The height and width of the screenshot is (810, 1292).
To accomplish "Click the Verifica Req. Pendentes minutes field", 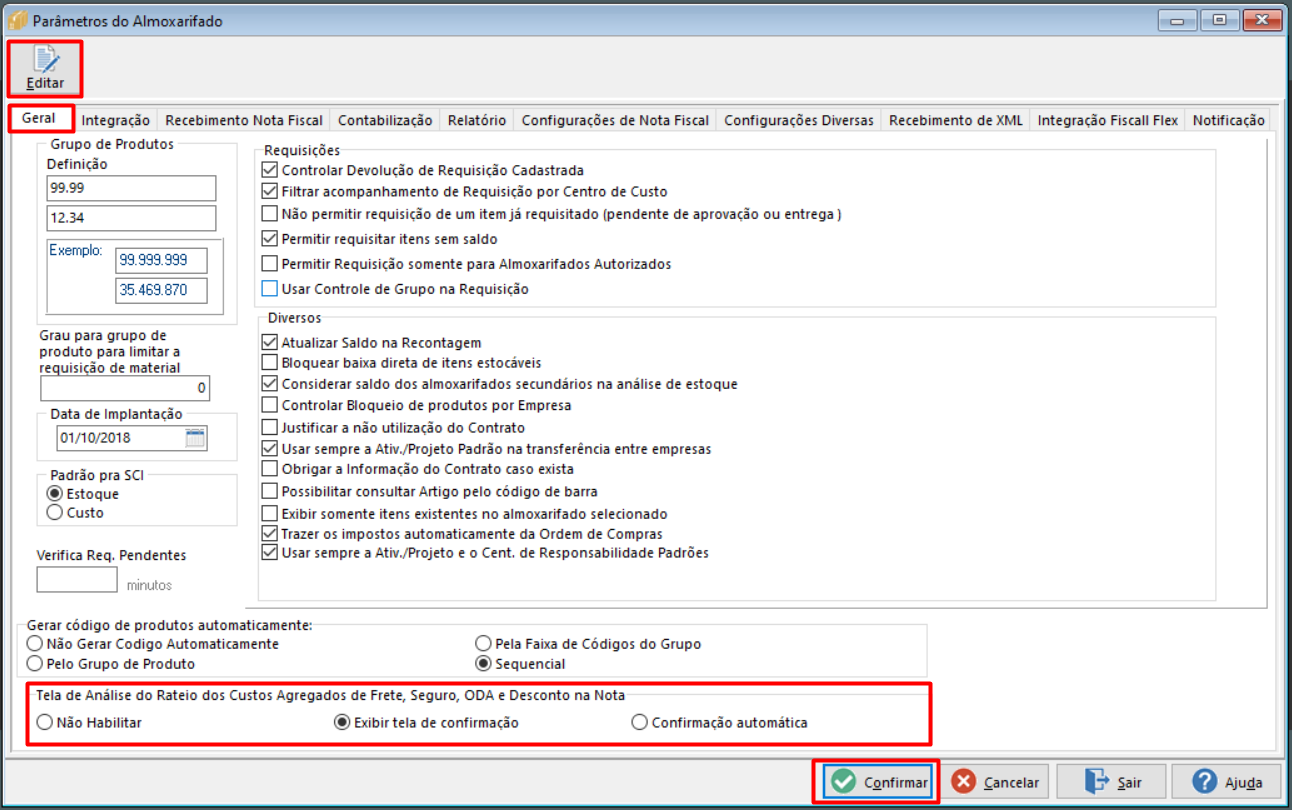I will [78, 579].
